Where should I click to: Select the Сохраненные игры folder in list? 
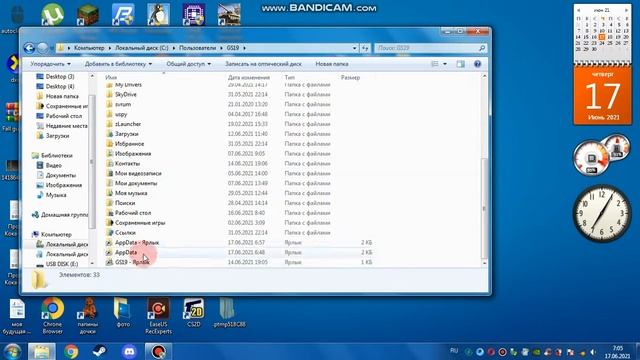pos(136,223)
